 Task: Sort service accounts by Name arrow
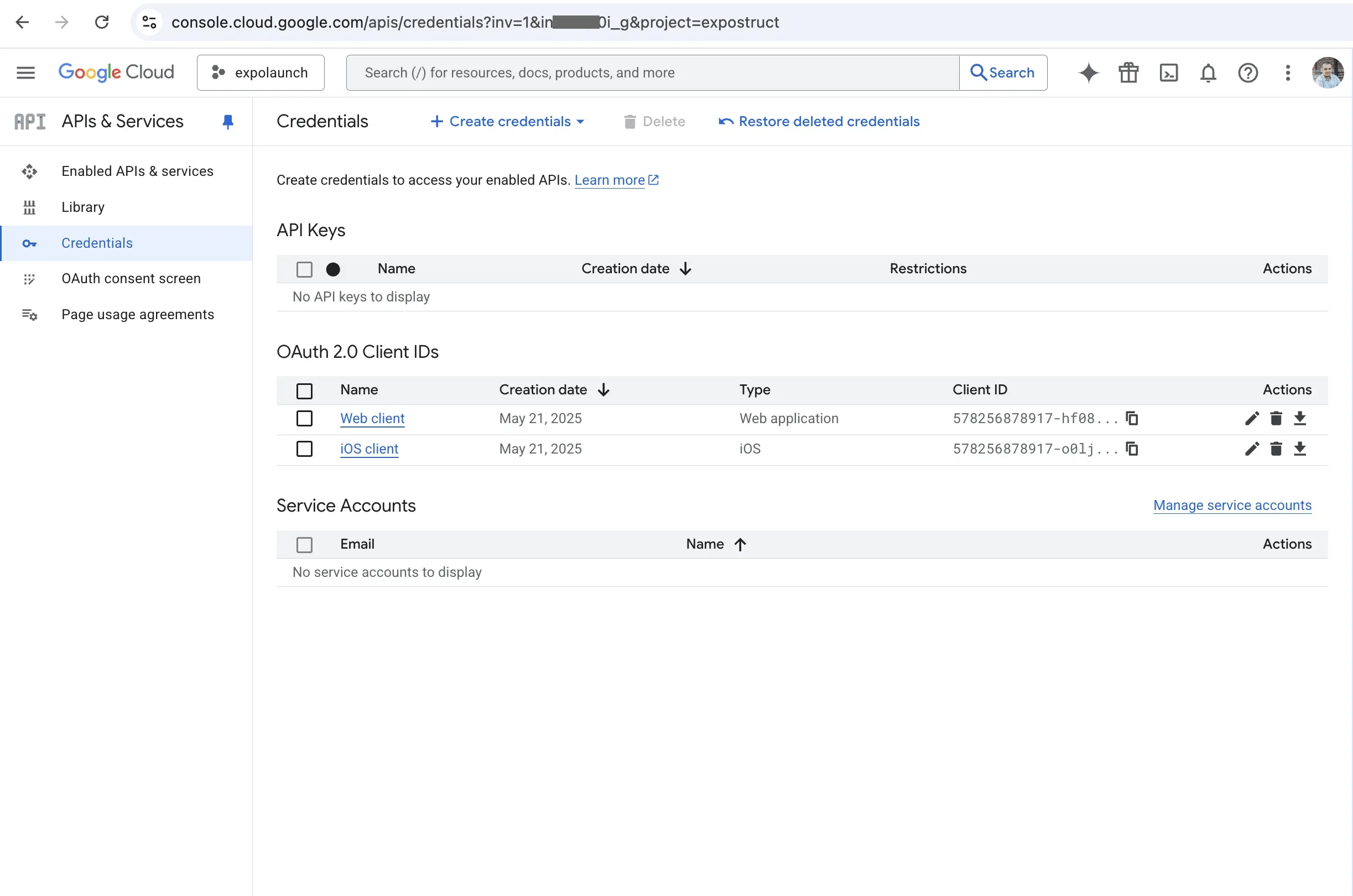click(x=740, y=544)
